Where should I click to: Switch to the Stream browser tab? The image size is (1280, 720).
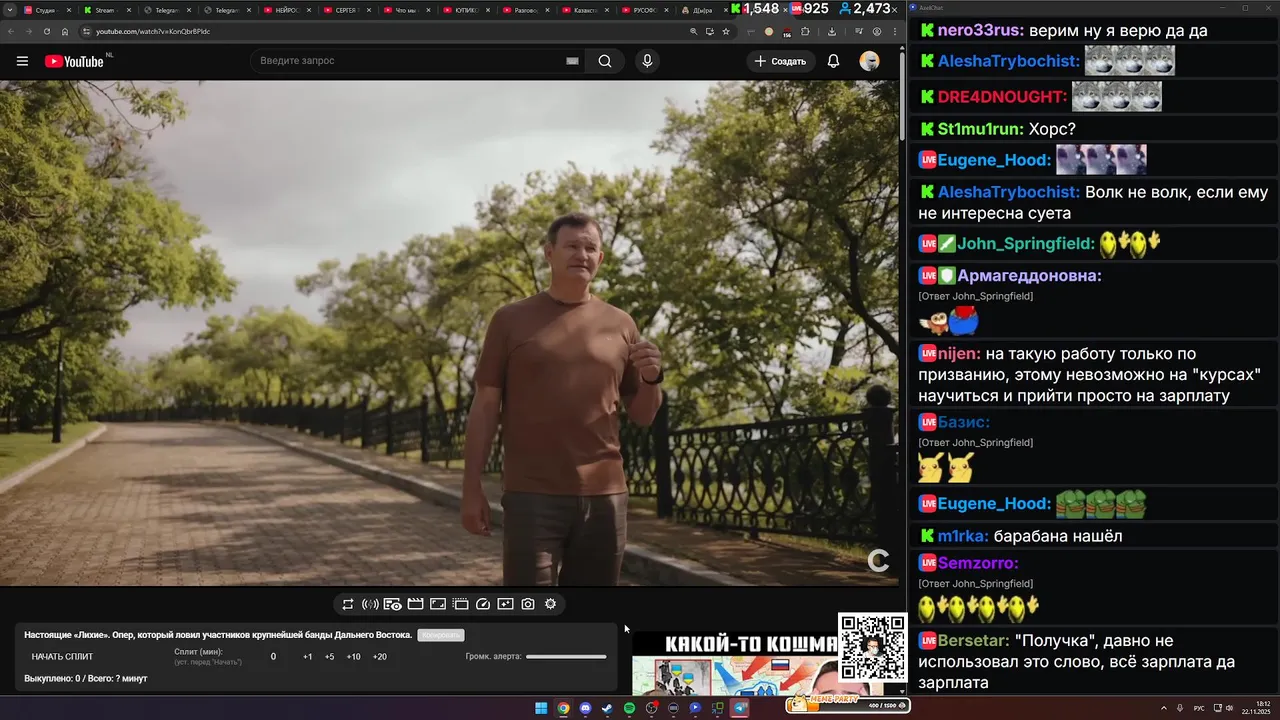105,10
